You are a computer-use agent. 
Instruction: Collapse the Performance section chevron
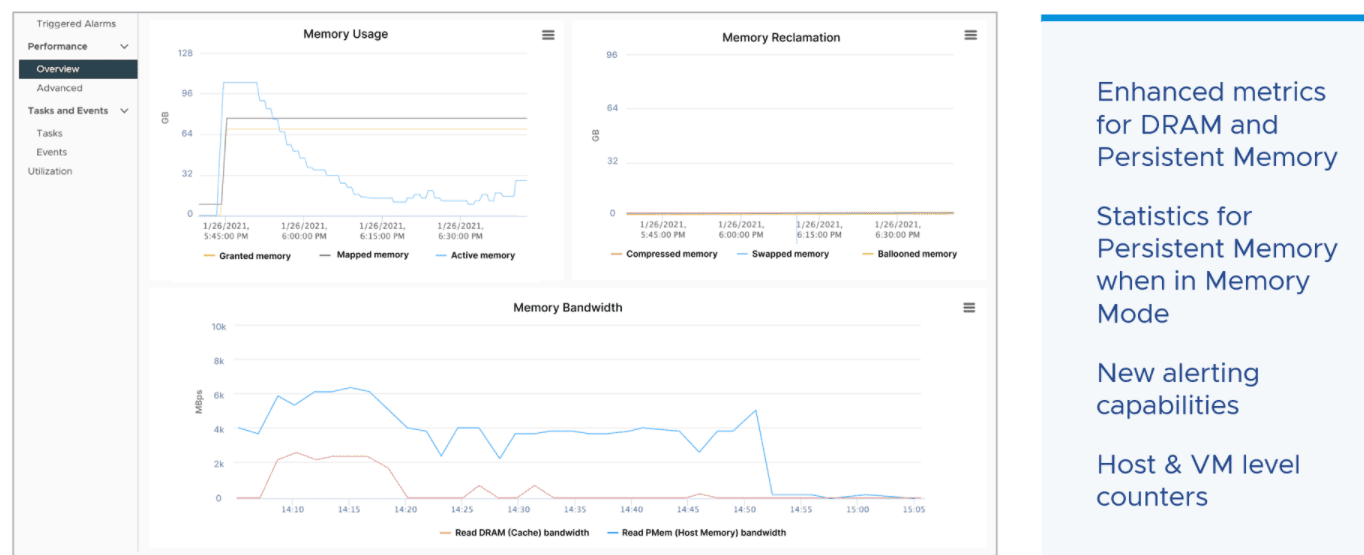(x=124, y=47)
